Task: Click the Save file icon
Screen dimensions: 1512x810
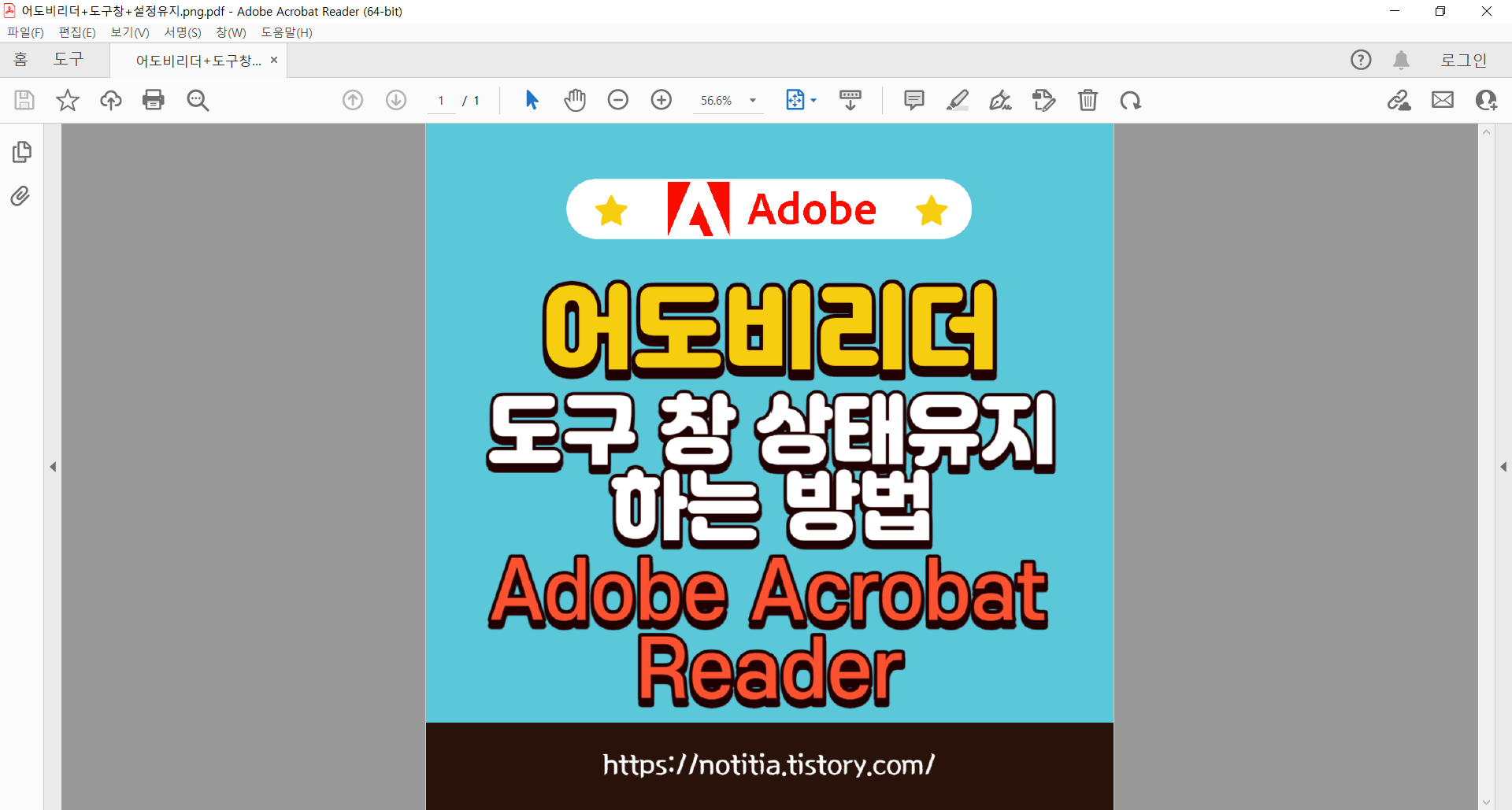Action: coord(24,100)
